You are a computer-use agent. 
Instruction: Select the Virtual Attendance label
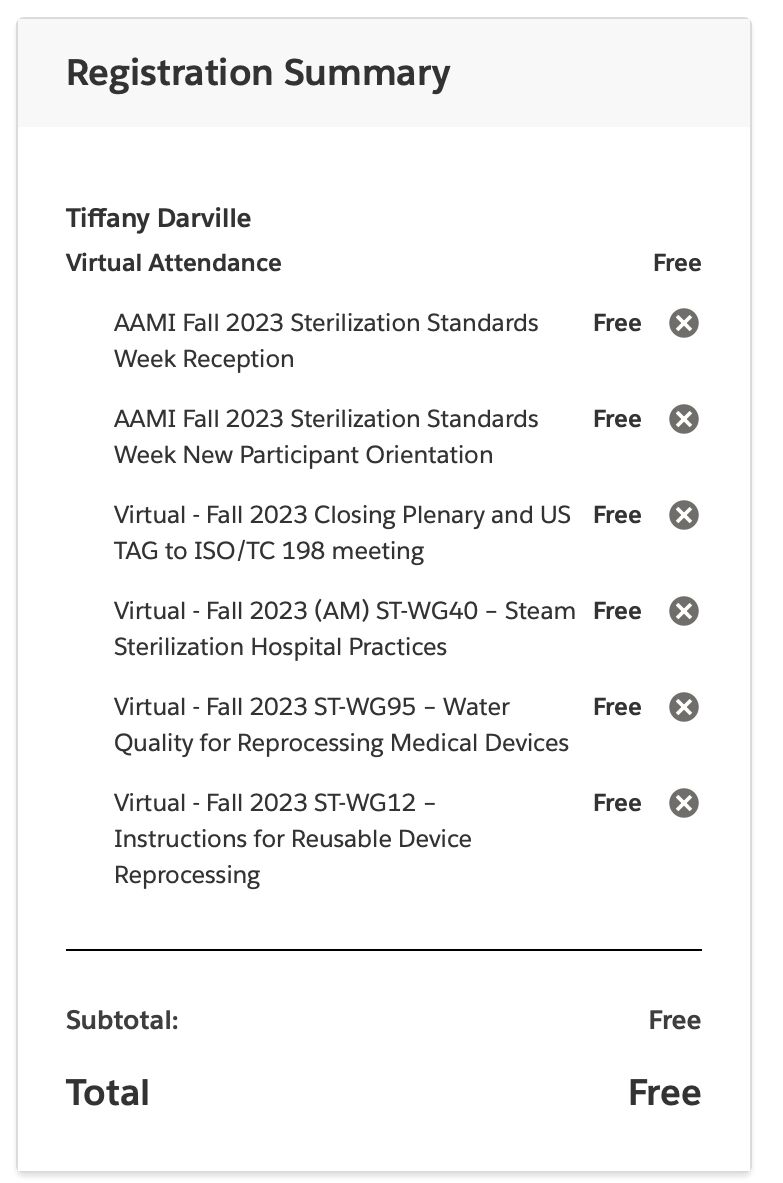173,263
